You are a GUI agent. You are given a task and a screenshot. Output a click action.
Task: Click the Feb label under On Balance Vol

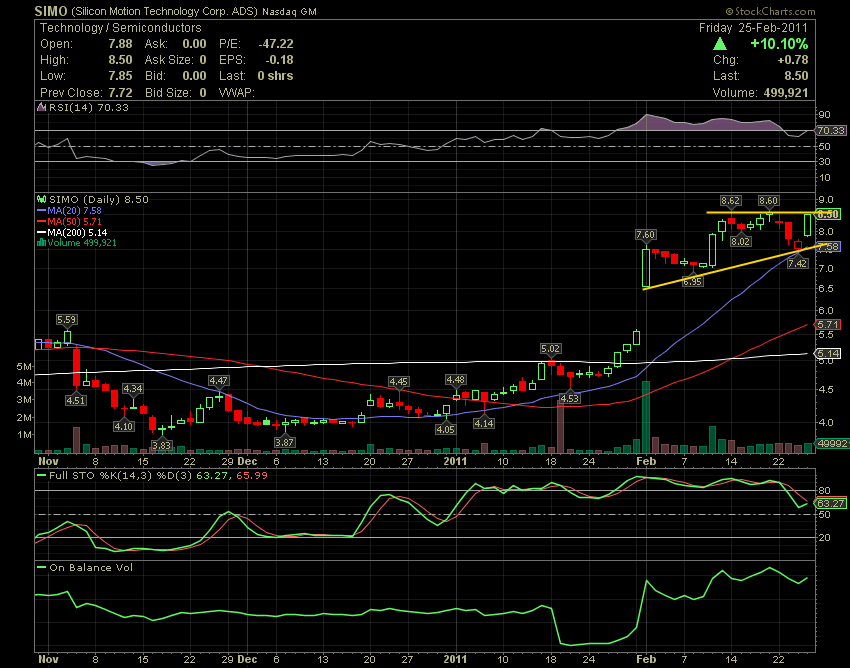[x=646, y=659]
